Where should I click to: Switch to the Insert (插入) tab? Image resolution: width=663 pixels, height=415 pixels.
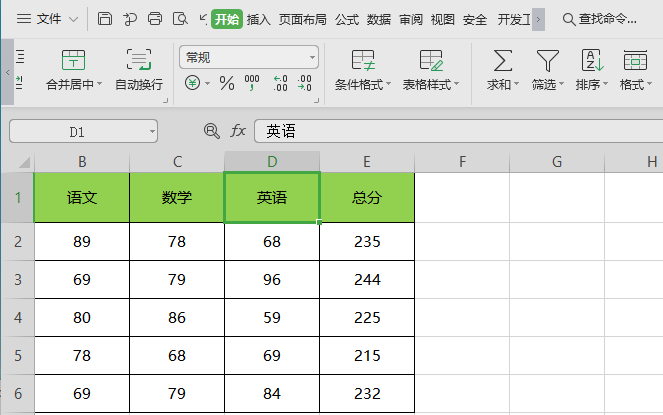point(259,19)
